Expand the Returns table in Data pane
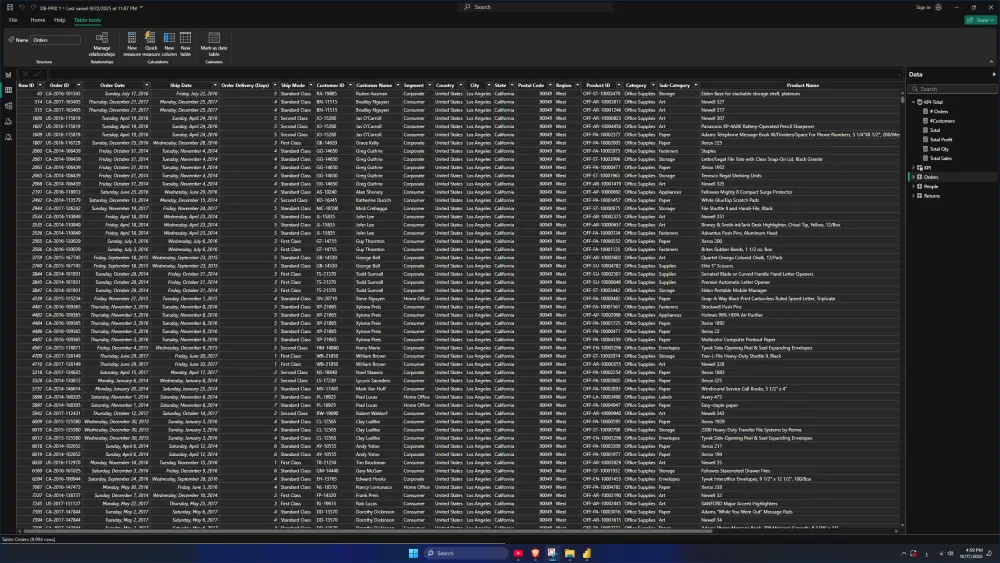Viewport: 1000px width, 563px height. point(913,196)
